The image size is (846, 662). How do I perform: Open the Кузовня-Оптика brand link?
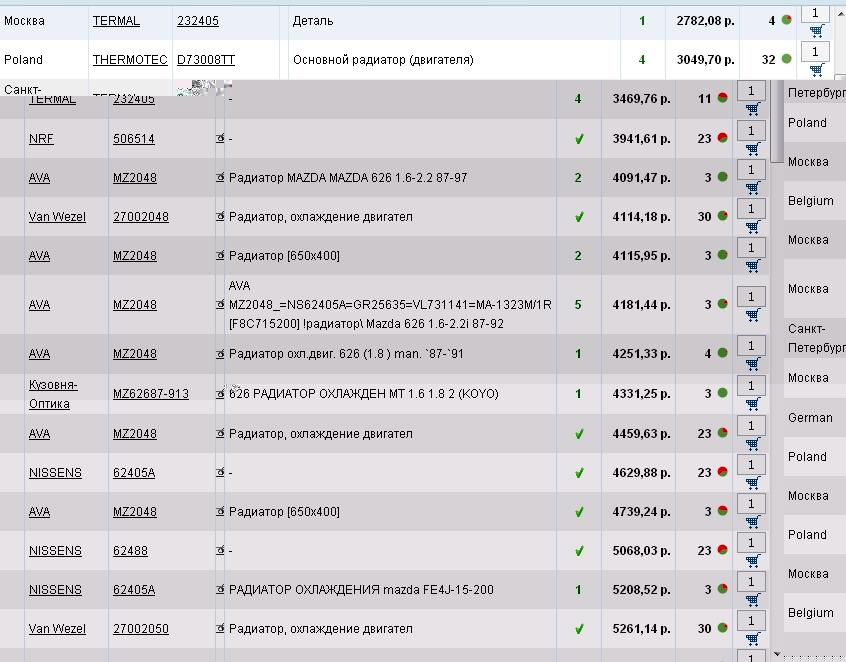[x=53, y=394]
